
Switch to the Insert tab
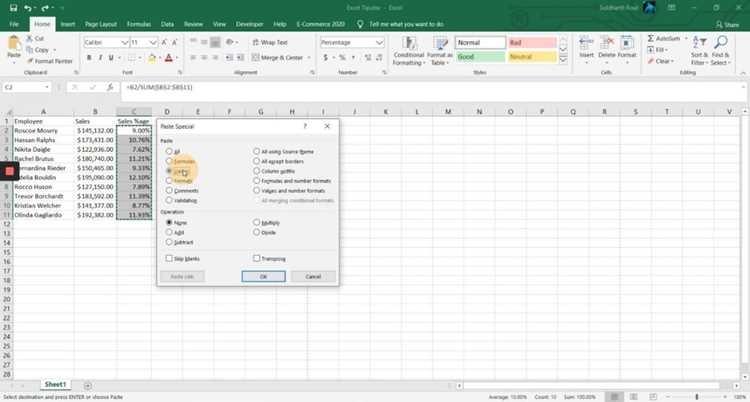click(68, 24)
